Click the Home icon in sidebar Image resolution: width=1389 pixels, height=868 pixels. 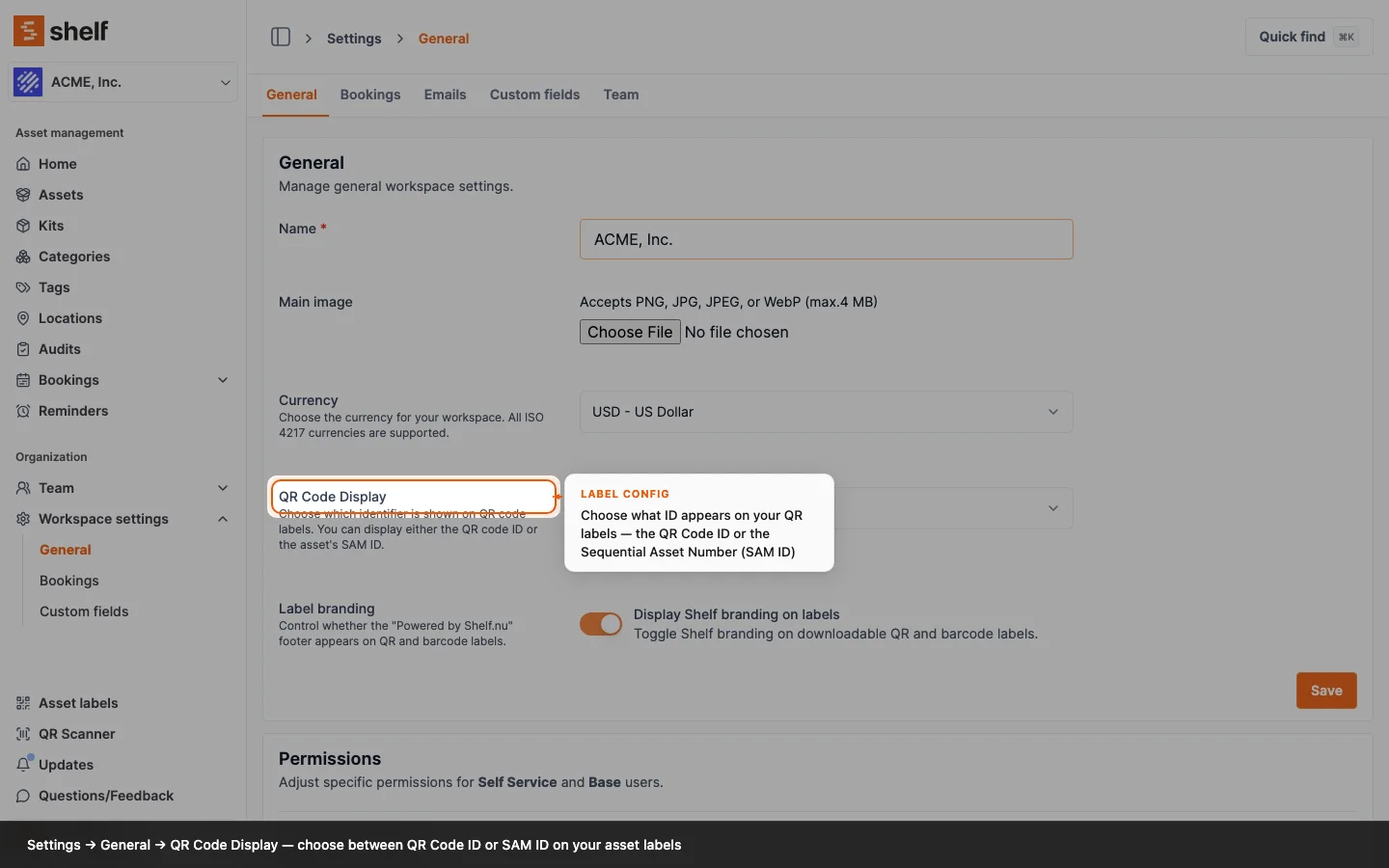[x=23, y=164]
